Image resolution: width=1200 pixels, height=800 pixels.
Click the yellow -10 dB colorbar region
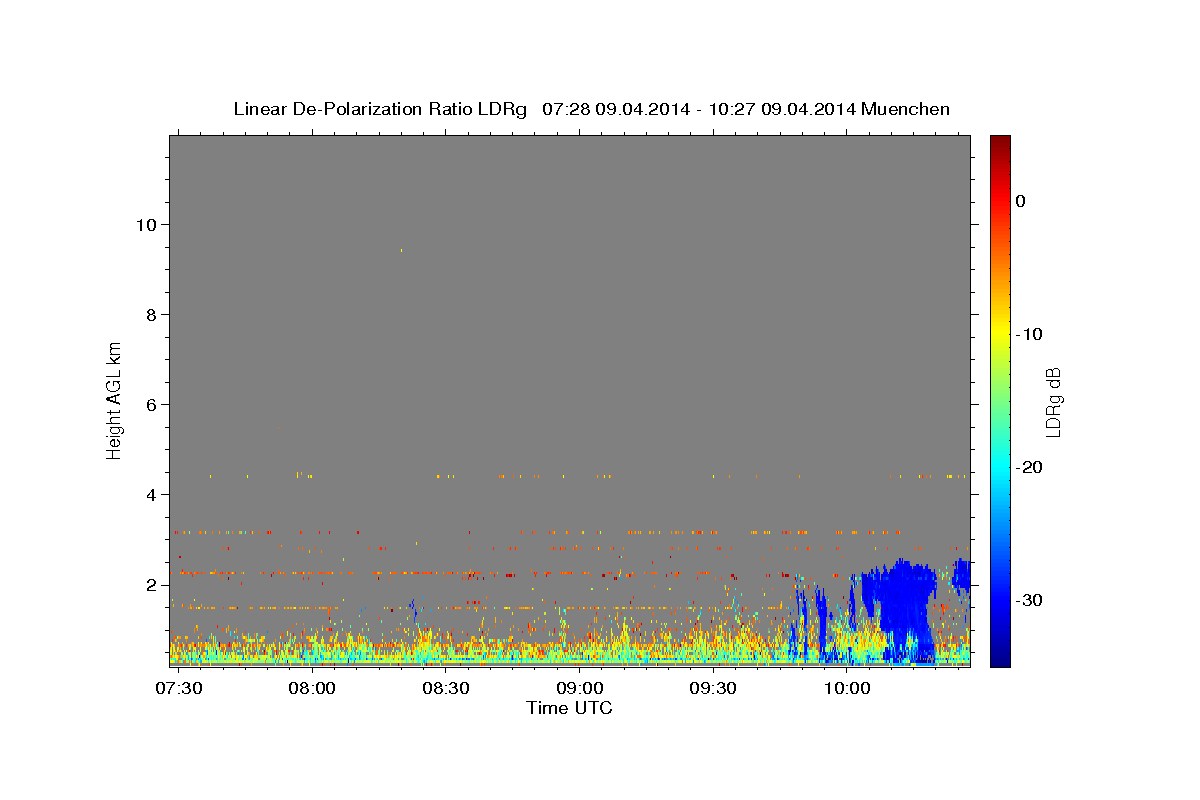click(x=1000, y=333)
